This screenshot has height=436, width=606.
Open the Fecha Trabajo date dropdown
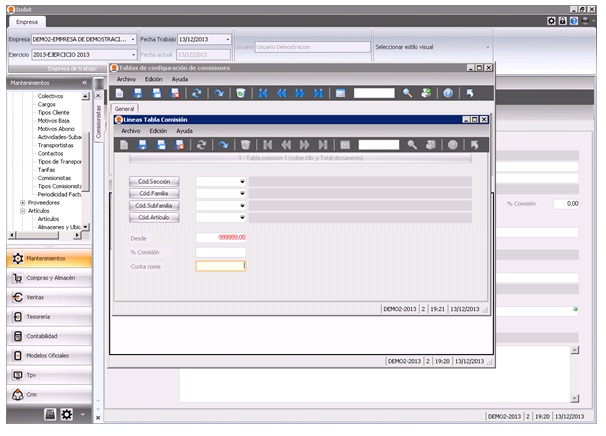point(229,39)
